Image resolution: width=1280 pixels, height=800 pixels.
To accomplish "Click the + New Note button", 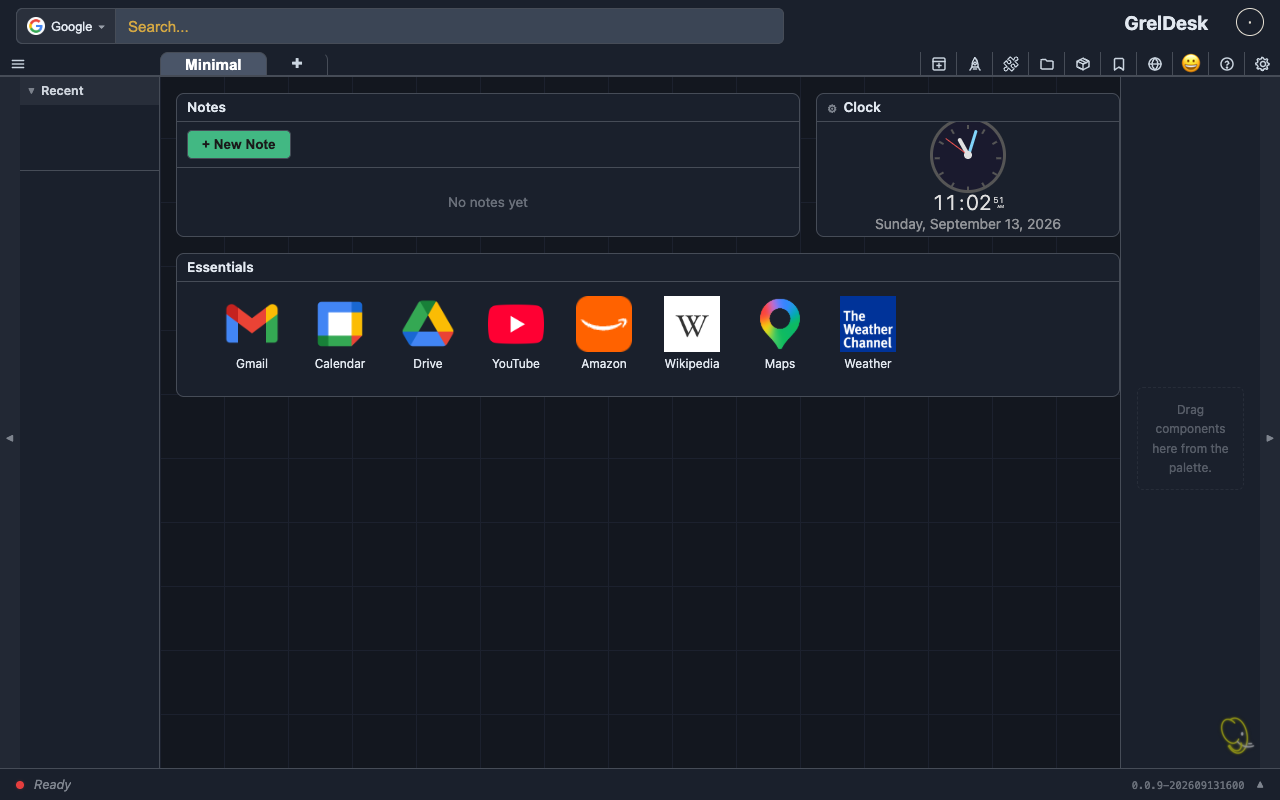I will [239, 144].
